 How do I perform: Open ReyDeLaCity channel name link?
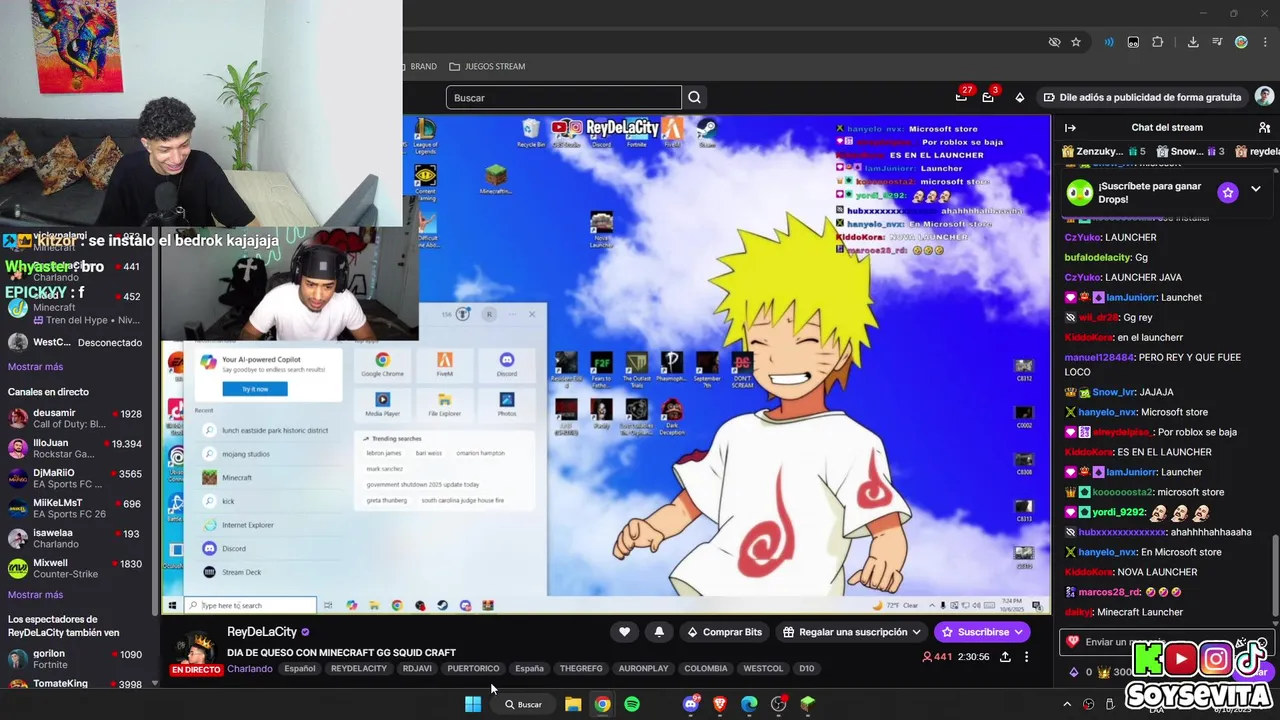(x=262, y=632)
